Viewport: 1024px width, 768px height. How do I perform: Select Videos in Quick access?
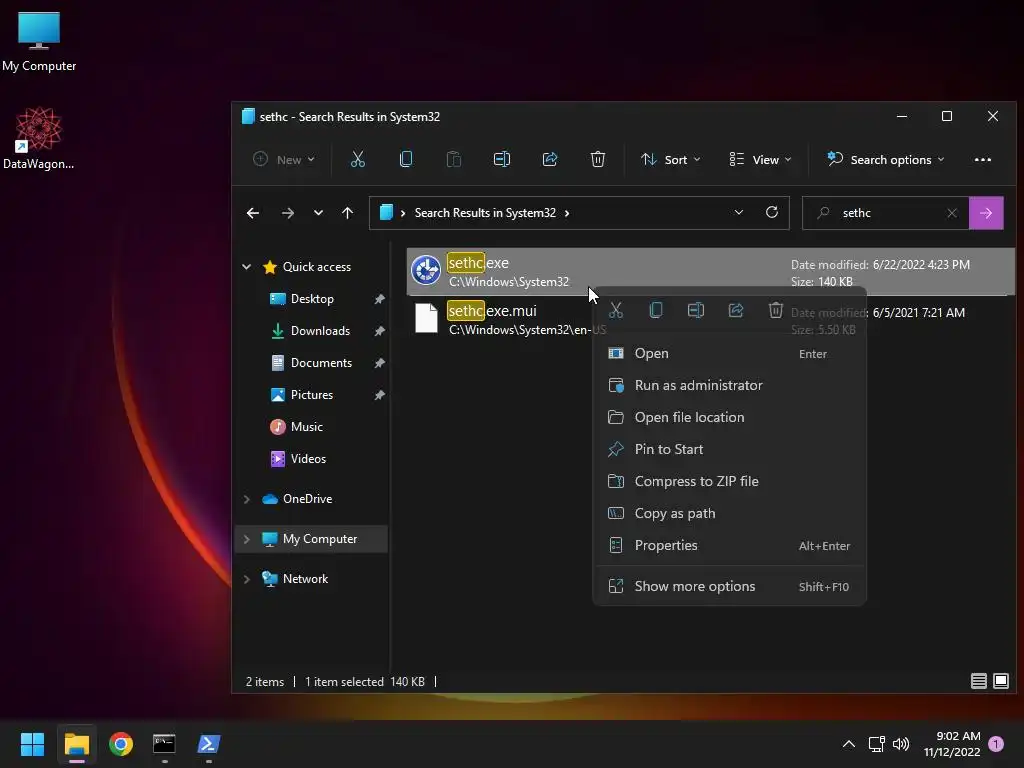[308, 458]
